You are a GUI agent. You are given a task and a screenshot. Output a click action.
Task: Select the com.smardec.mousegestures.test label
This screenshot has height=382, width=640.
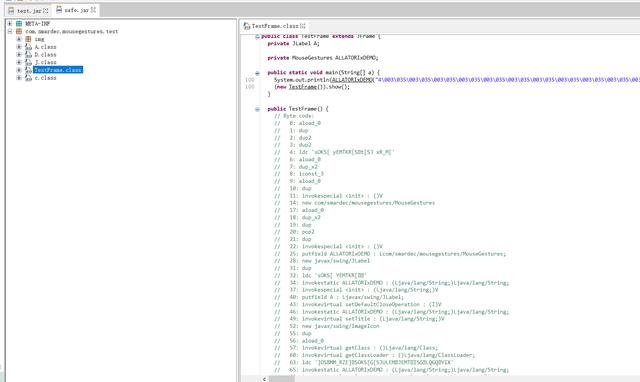pos(72,31)
